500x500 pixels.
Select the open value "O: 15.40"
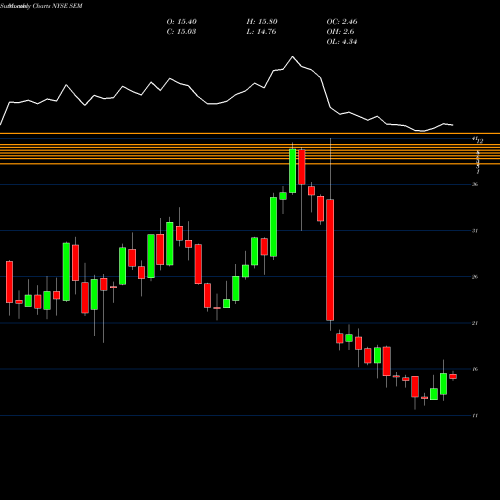[x=182, y=22]
